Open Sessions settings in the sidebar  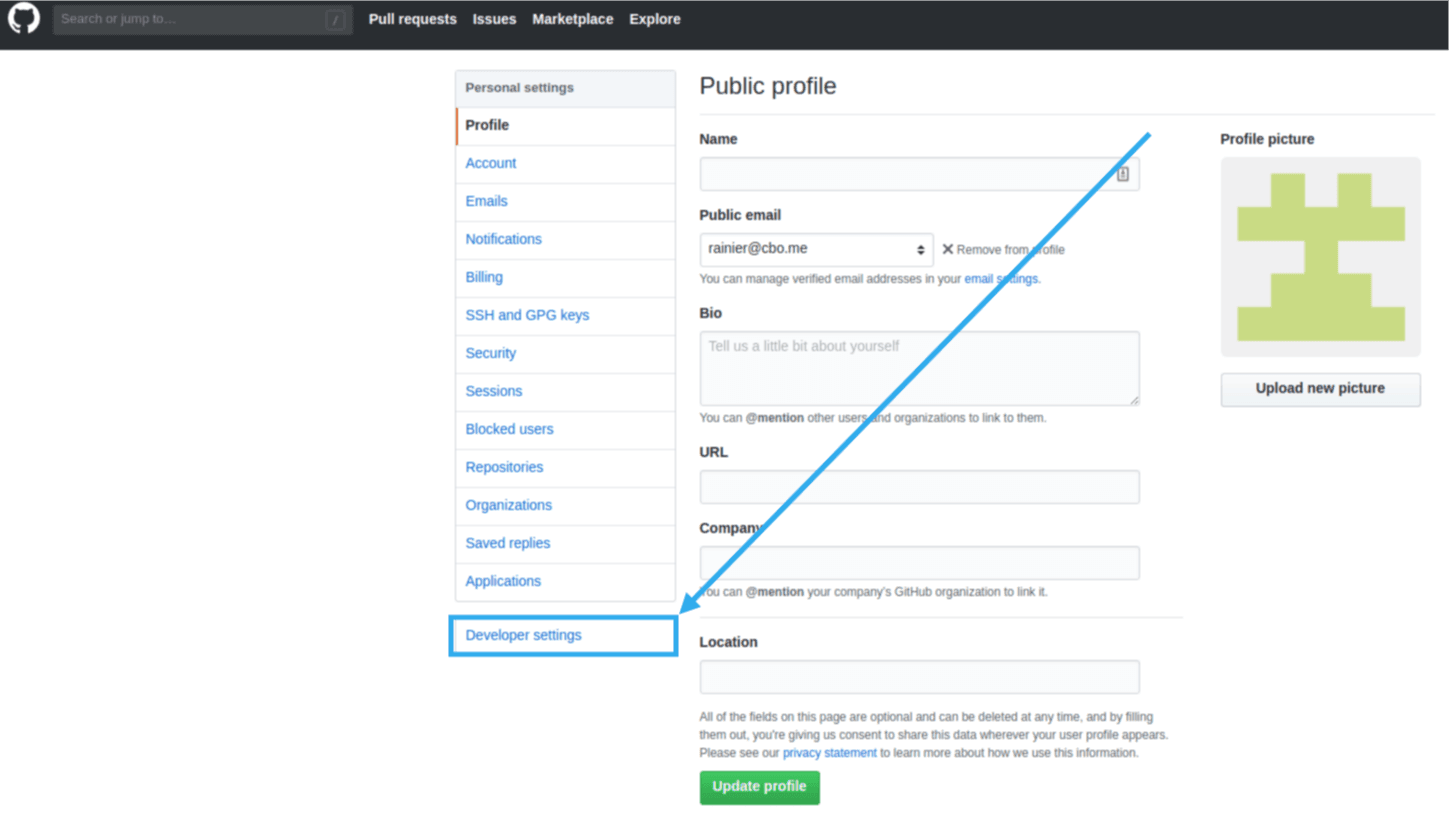pyautogui.click(x=565, y=392)
